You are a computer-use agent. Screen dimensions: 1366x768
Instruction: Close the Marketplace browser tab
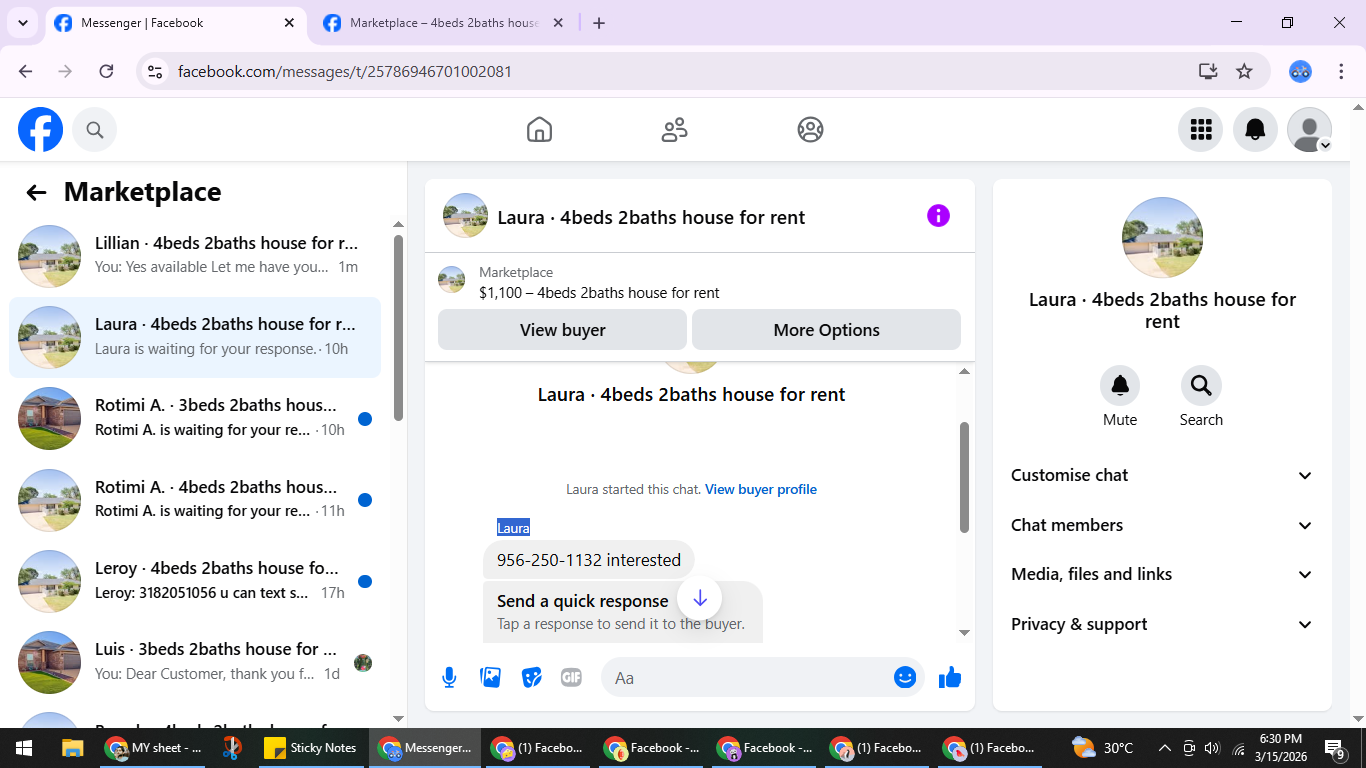click(x=558, y=23)
